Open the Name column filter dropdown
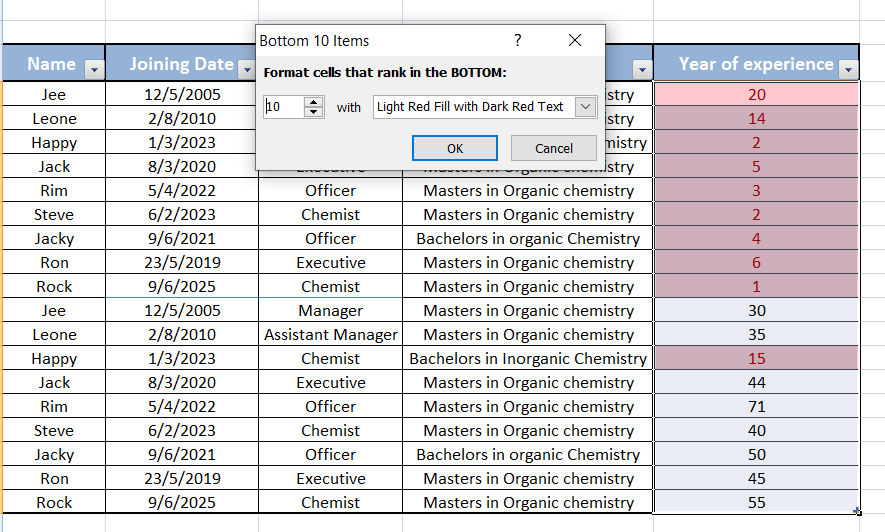This screenshot has height=532, width=885. click(x=94, y=69)
